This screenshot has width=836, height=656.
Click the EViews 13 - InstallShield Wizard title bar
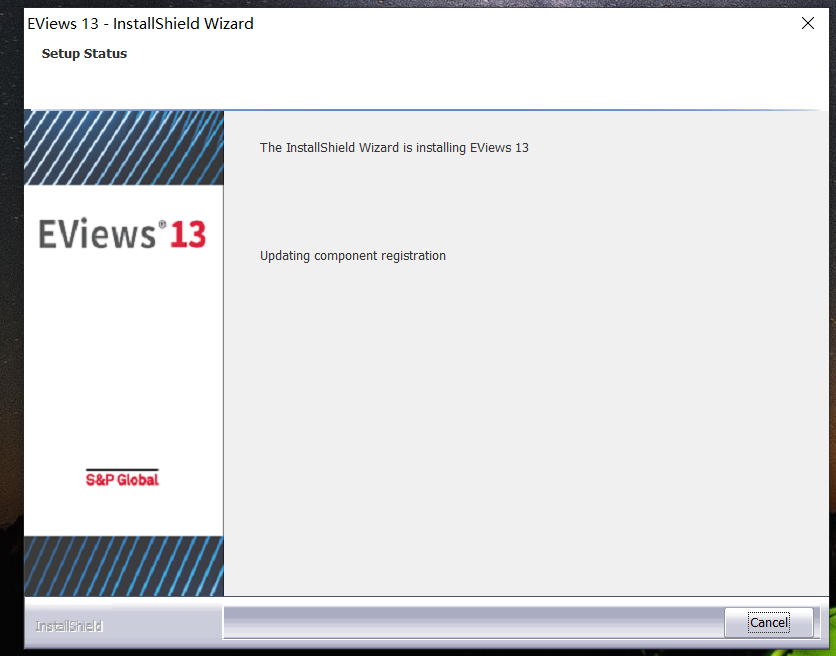(x=140, y=23)
